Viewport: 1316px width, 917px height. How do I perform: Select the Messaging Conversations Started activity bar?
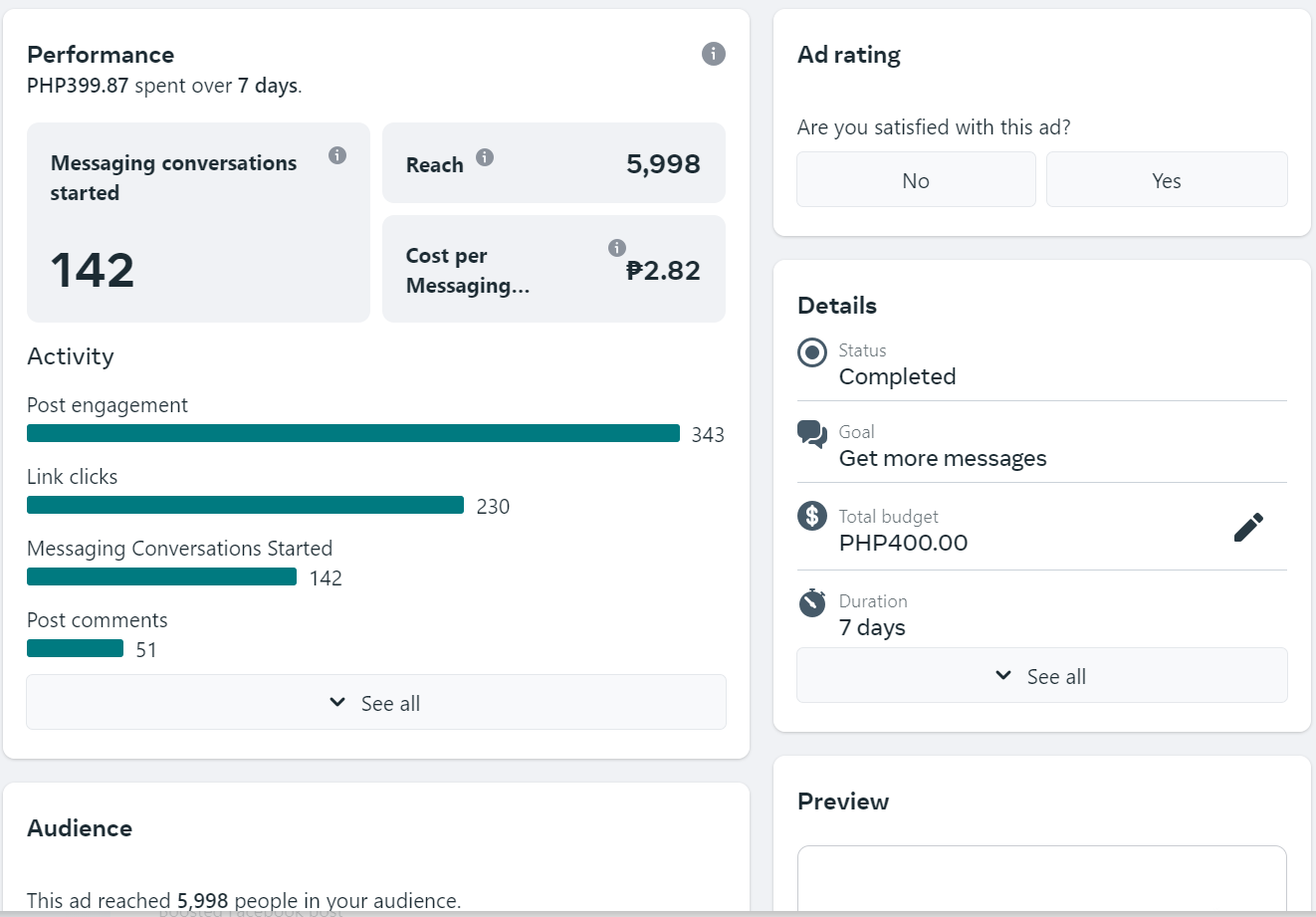(161, 576)
